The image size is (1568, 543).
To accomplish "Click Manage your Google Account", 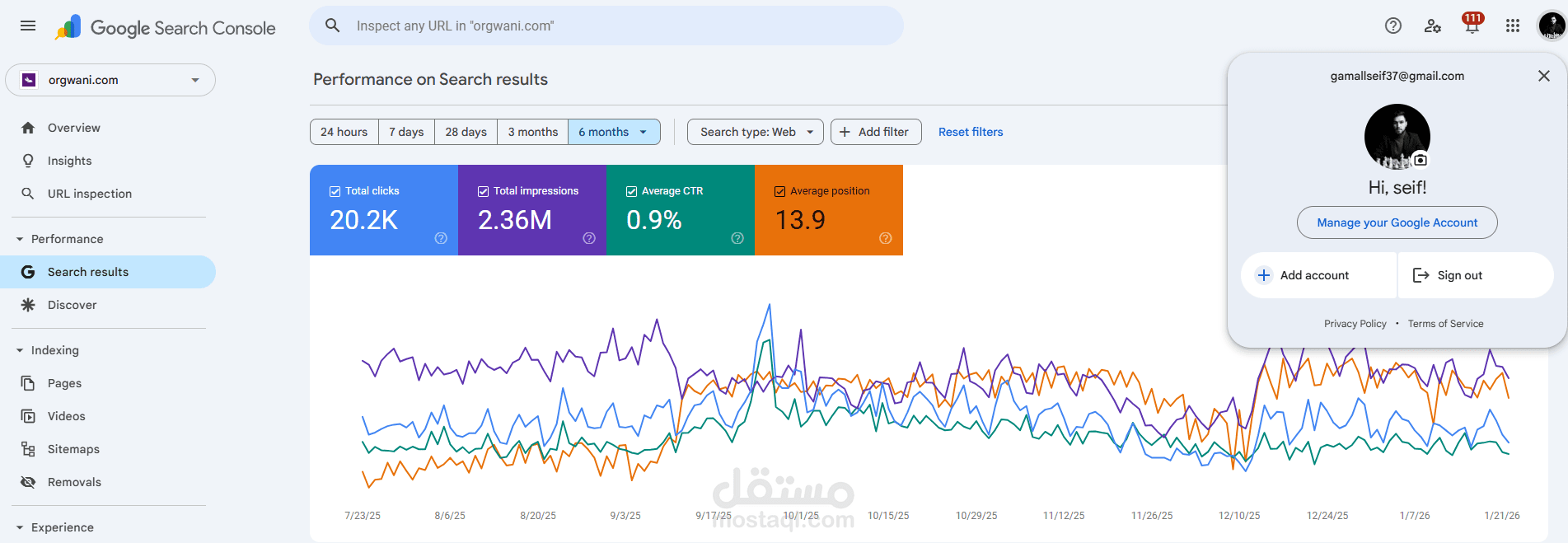I will tap(1397, 222).
